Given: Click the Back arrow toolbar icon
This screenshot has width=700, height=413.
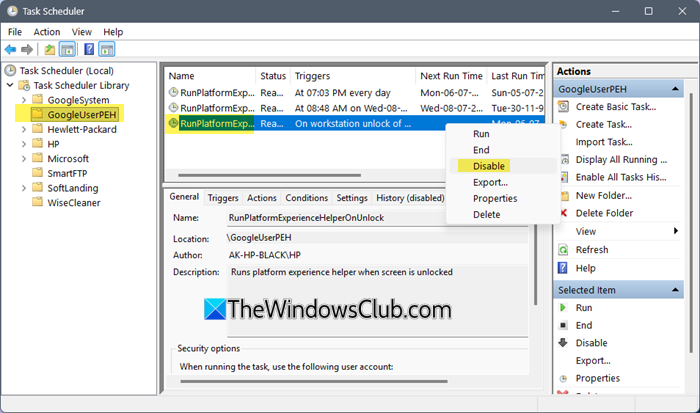Looking at the screenshot, I should [10, 49].
